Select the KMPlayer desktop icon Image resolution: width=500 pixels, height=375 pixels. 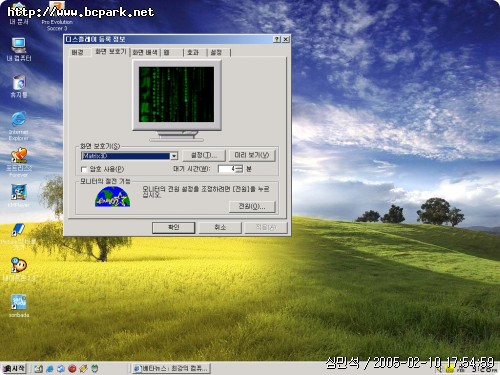pyautogui.click(x=19, y=196)
